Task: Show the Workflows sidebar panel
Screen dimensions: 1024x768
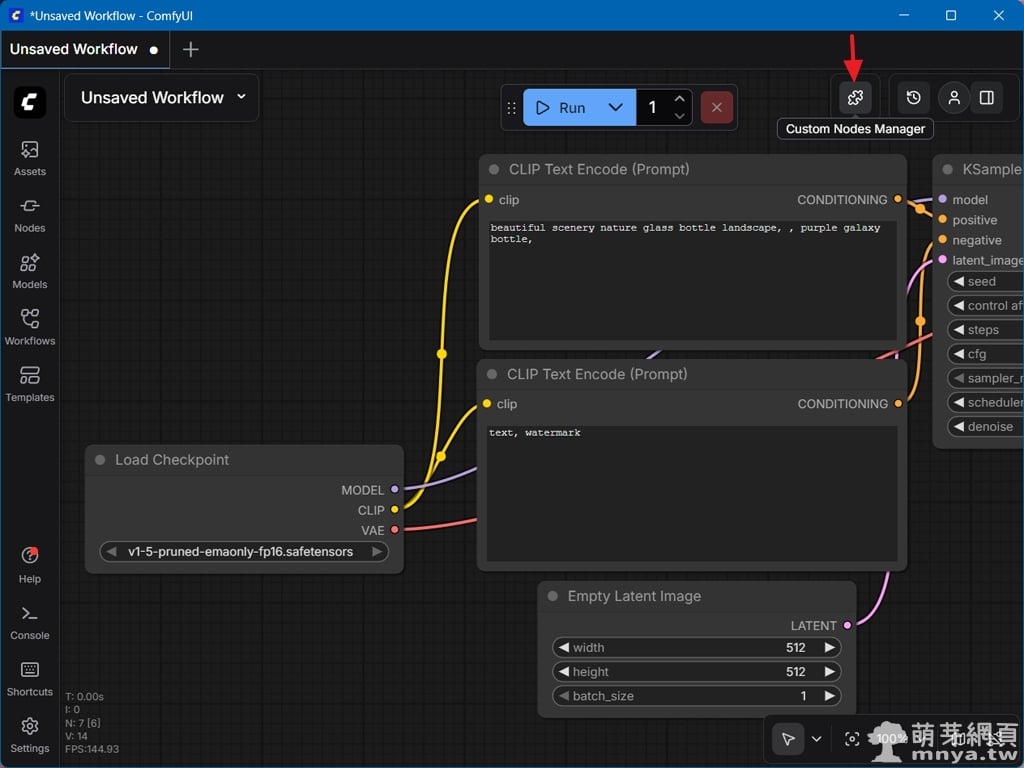Action: [30, 327]
